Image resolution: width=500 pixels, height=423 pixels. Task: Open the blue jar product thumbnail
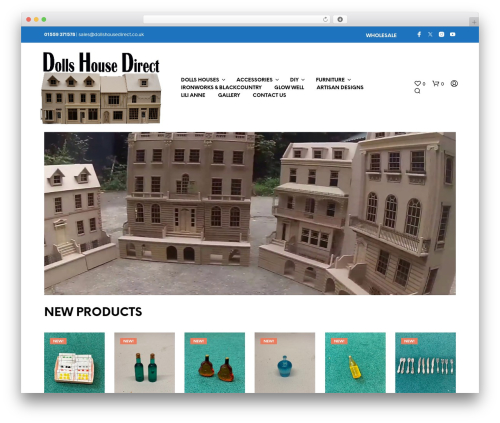pyautogui.click(x=285, y=363)
